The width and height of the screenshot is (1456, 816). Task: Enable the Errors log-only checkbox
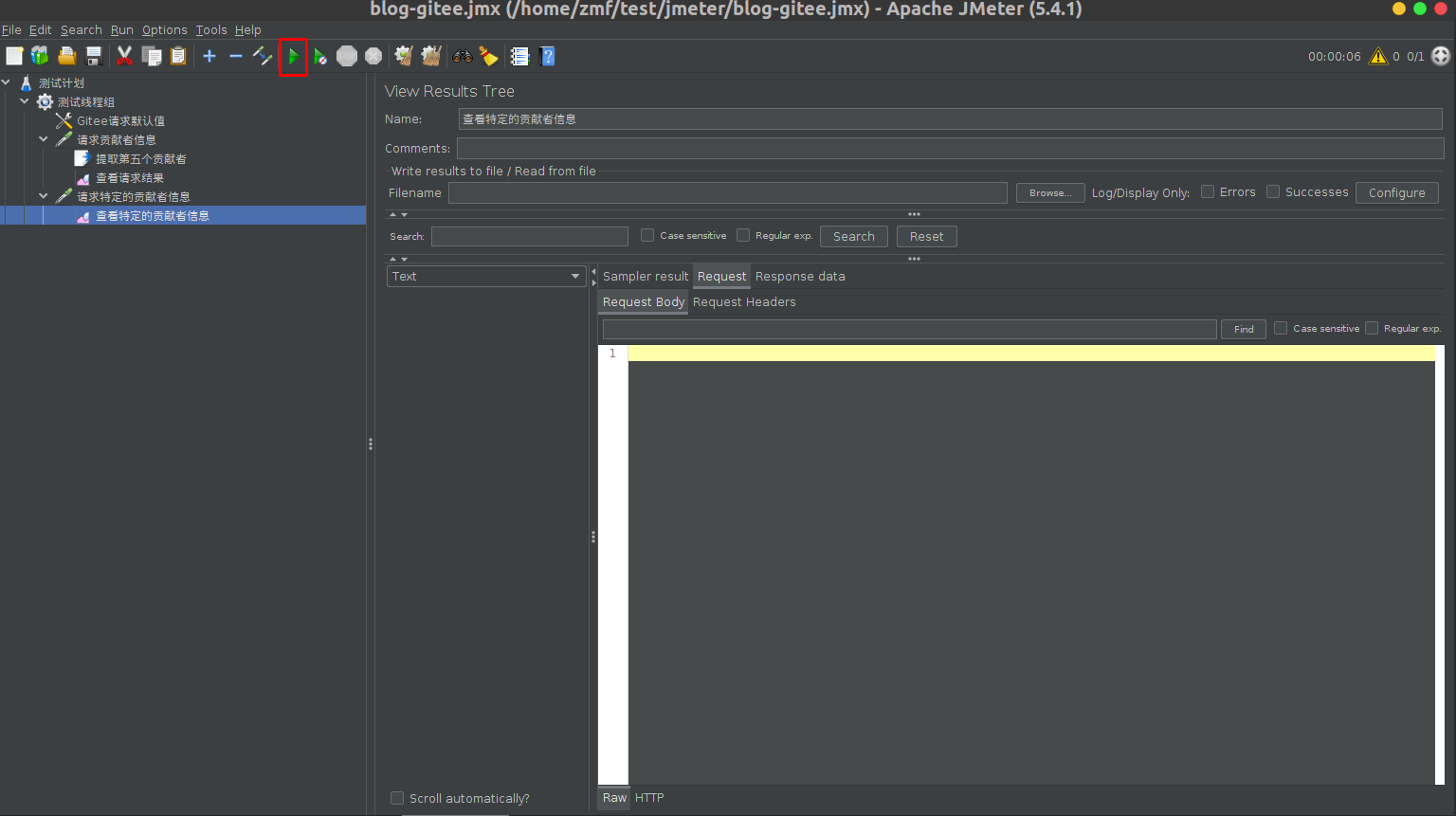coord(1208,191)
